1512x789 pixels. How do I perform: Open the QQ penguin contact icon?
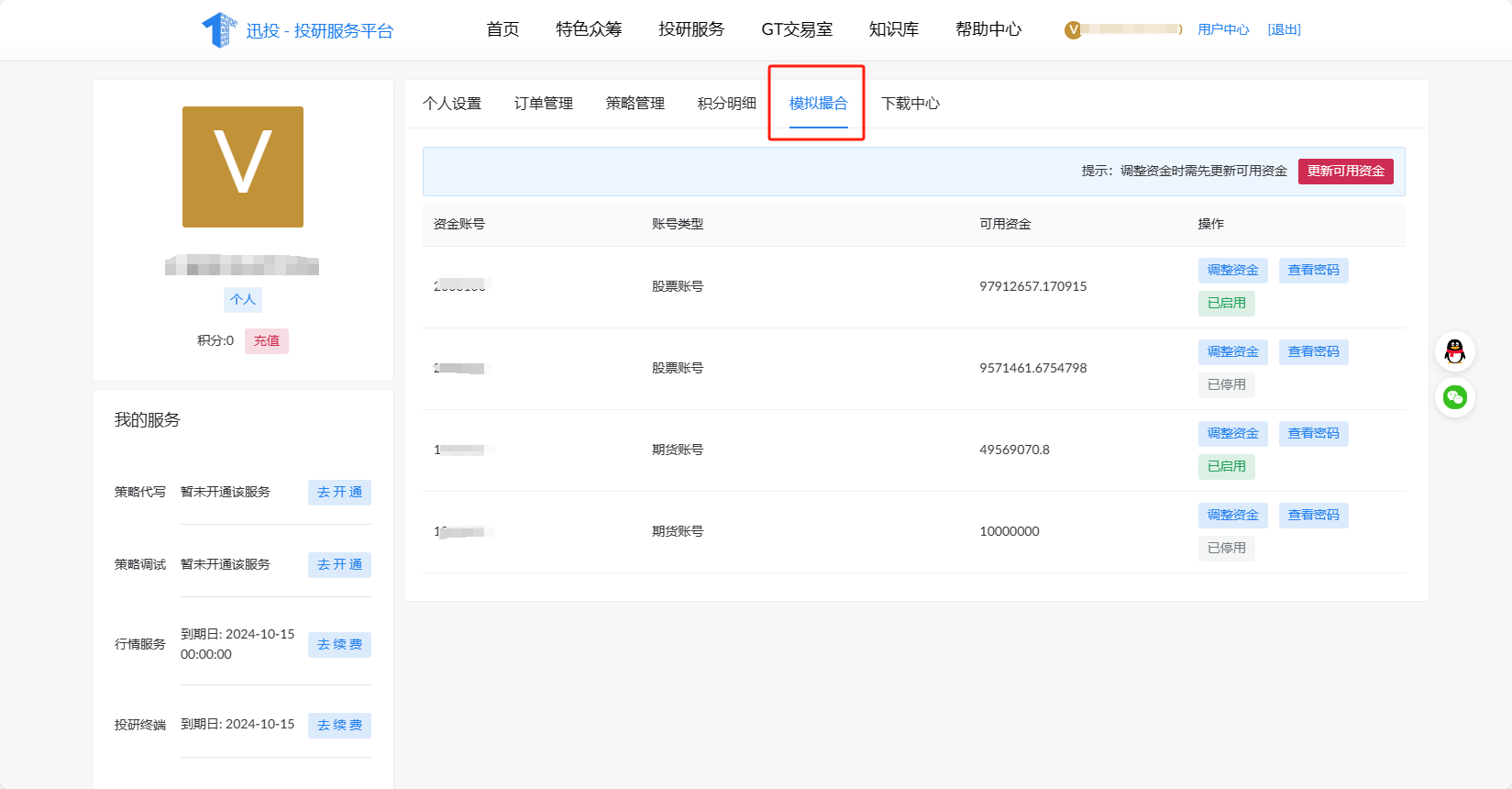(x=1454, y=351)
